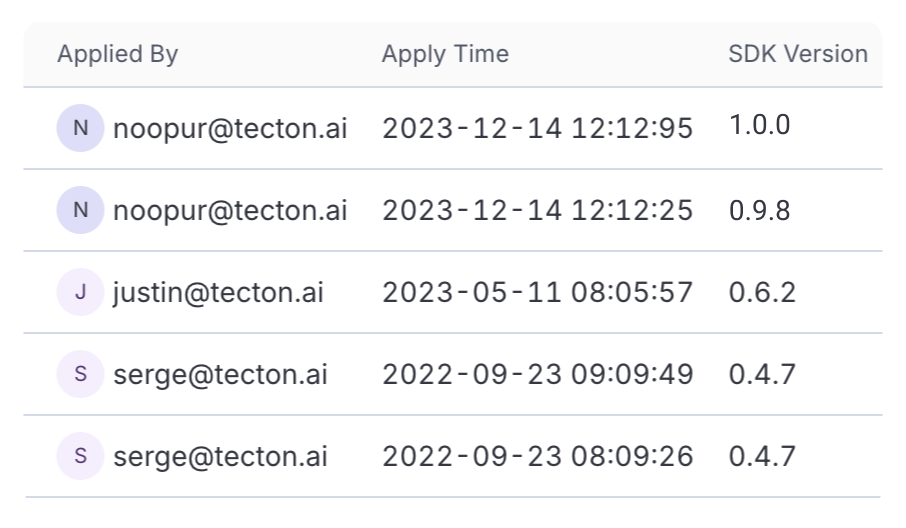The image size is (906, 528).
Task: Click the N avatar beside version 0.9.8
Action: (x=80, y=210)
